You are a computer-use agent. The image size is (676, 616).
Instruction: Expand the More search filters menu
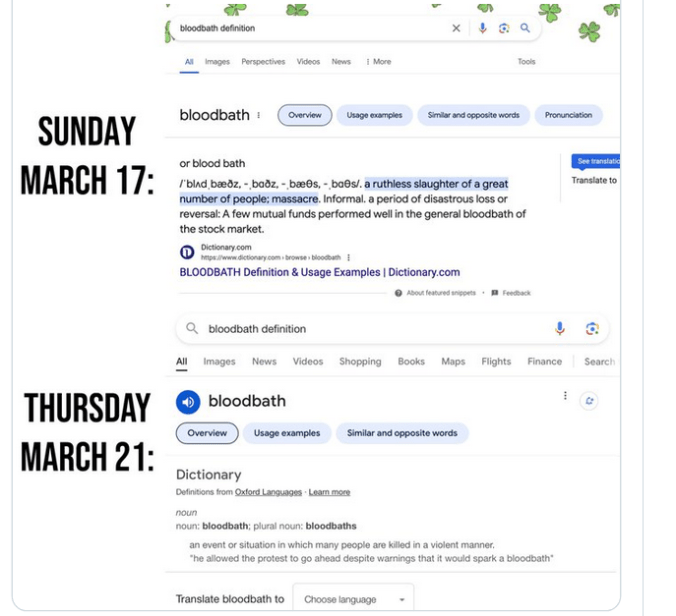(x=379, y=62)
